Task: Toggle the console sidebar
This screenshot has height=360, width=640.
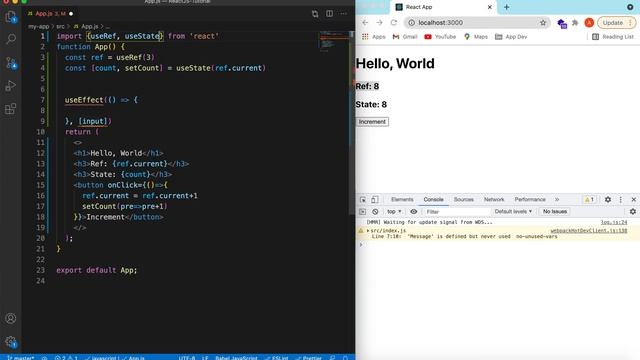Action: pos(362,211)
